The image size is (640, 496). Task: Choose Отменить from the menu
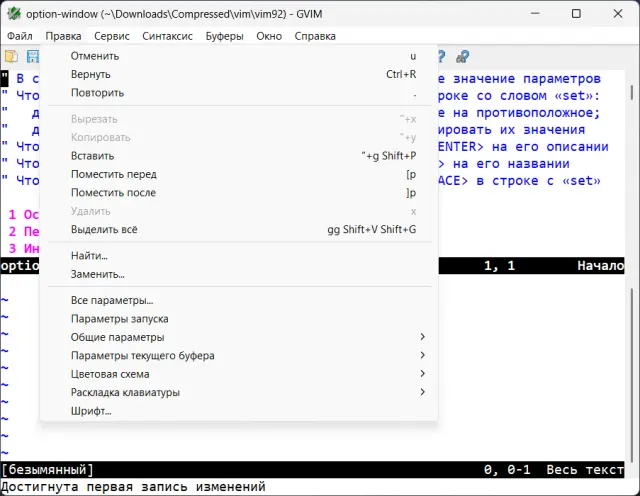(x=240, y=56)
